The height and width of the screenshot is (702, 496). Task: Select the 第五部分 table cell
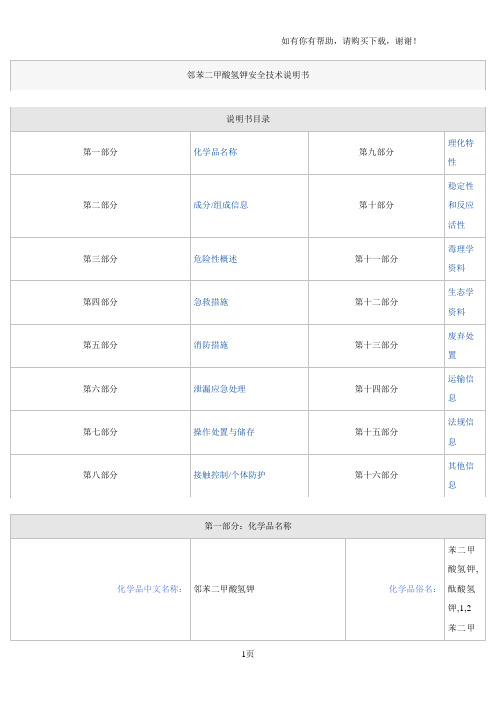point(100,346)
